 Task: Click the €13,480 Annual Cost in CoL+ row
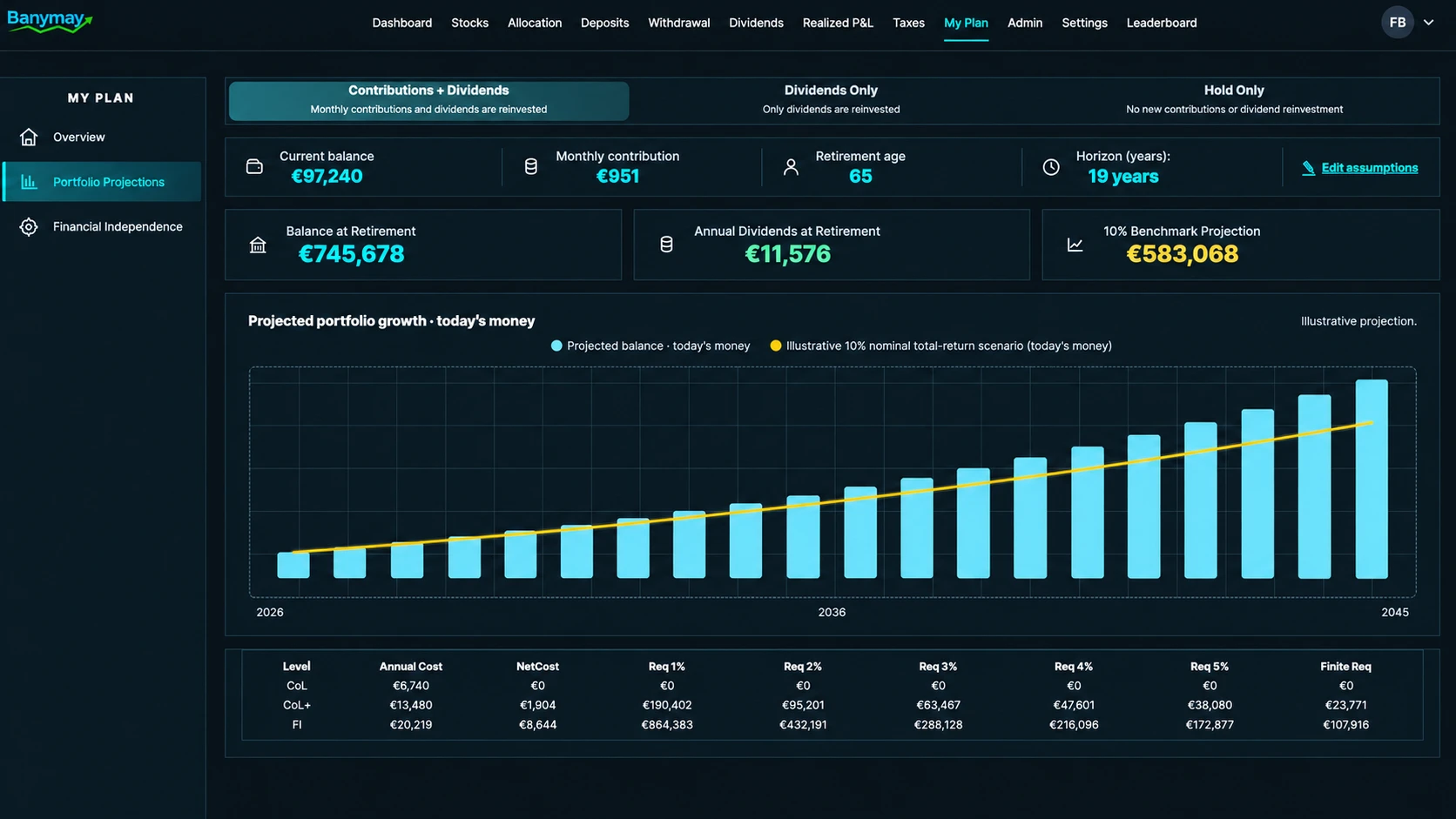pyautogui.click(x=411, y=705)
